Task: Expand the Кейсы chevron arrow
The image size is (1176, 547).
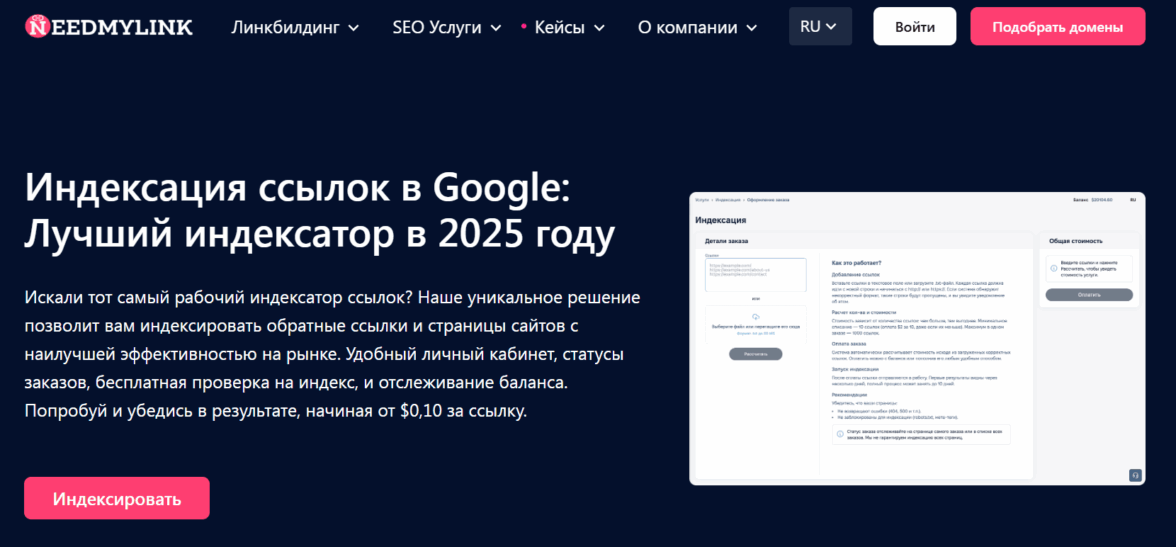Action: 598,29
